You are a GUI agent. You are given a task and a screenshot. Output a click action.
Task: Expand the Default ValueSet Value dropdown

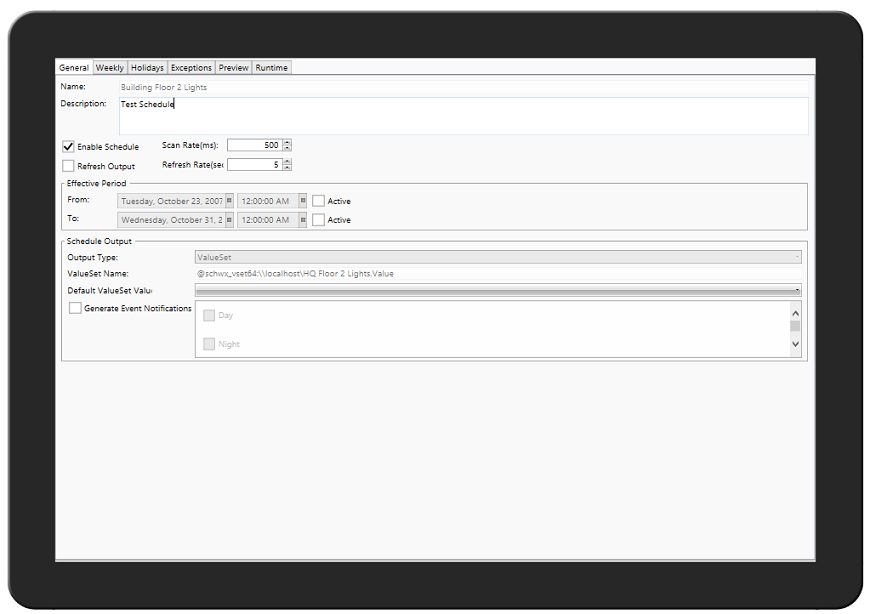pyautogui.click(x=797, y=290)
